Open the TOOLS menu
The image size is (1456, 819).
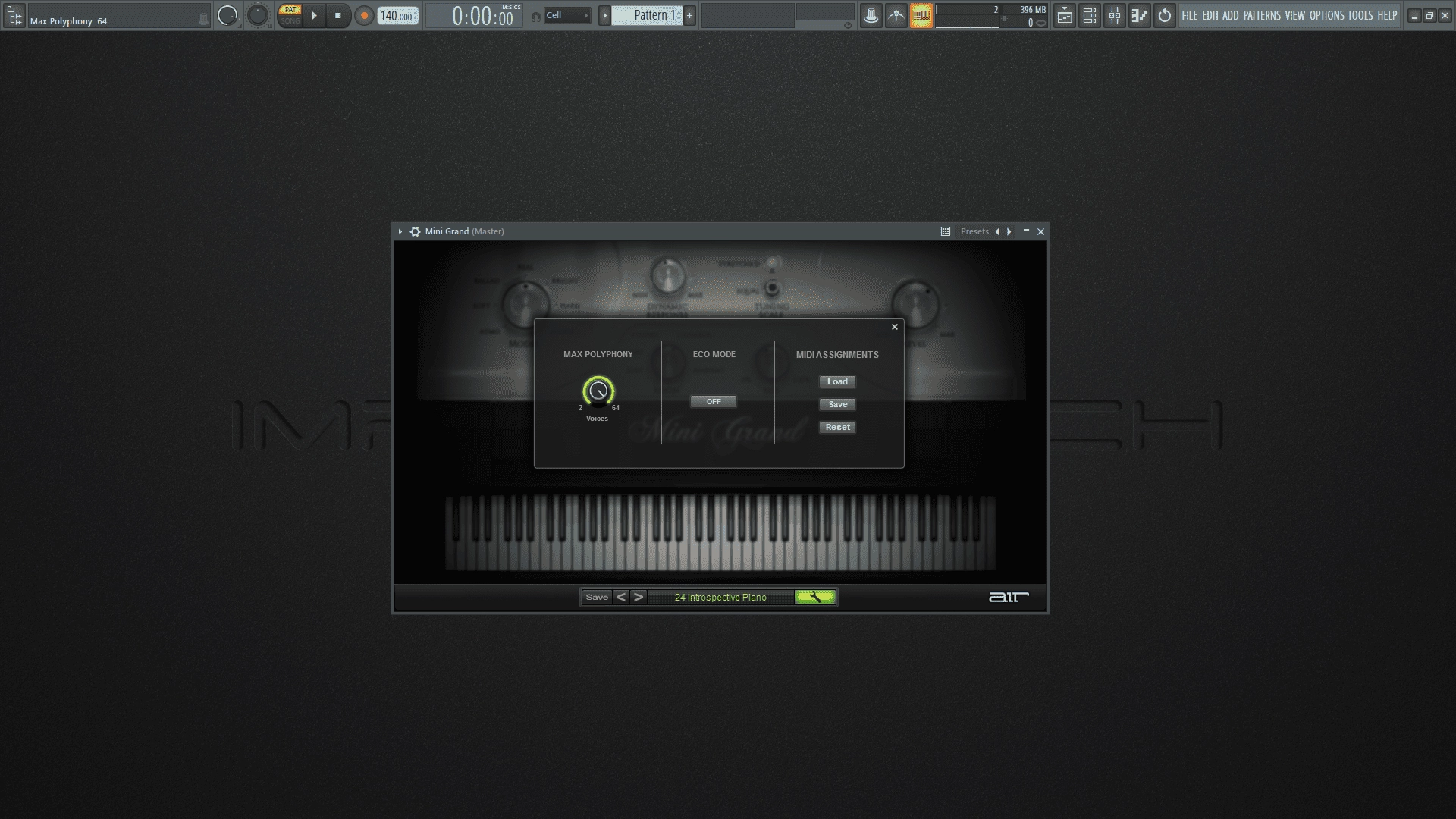click(1360, 15)
